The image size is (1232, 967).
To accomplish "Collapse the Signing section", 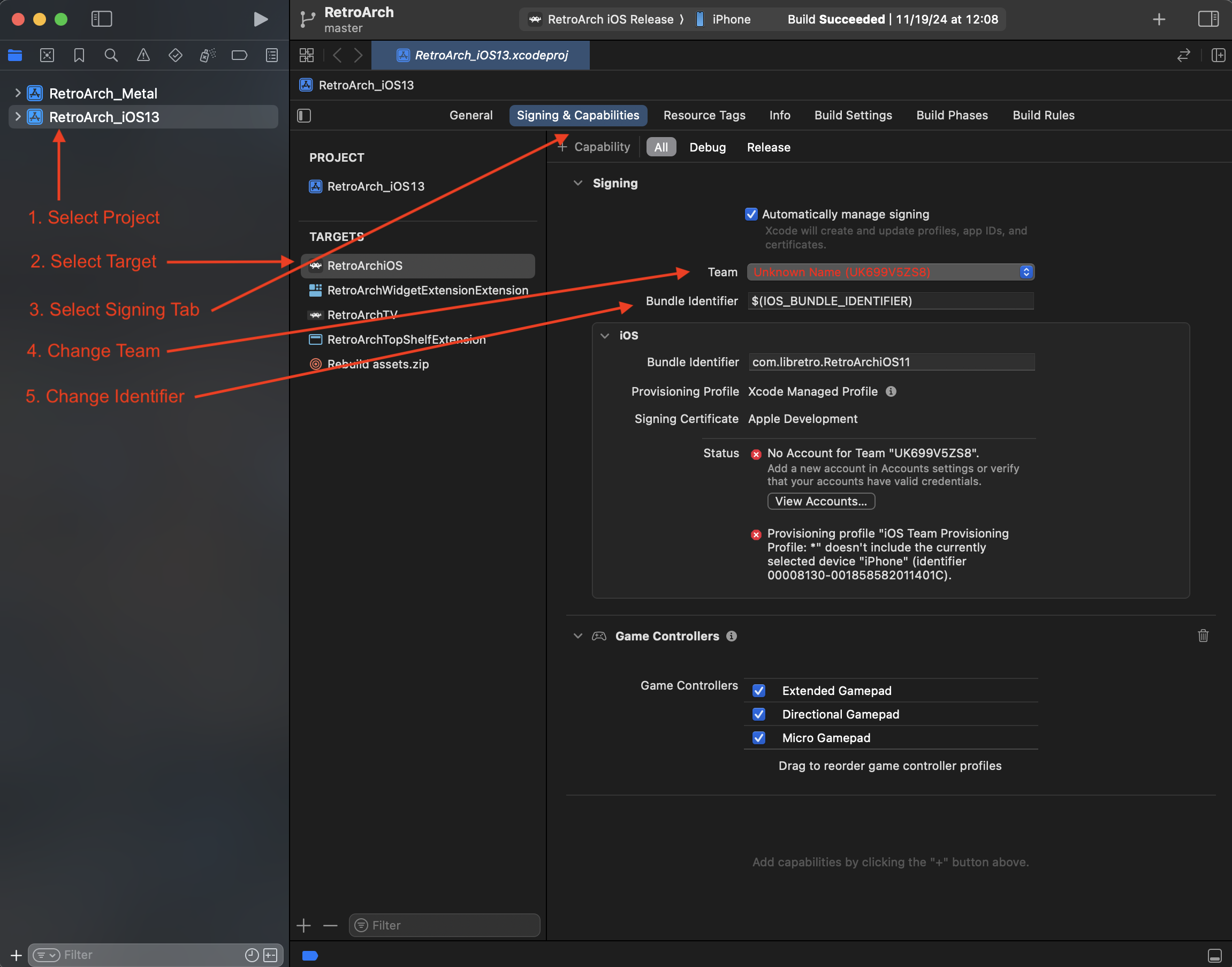I will (578, 183).
